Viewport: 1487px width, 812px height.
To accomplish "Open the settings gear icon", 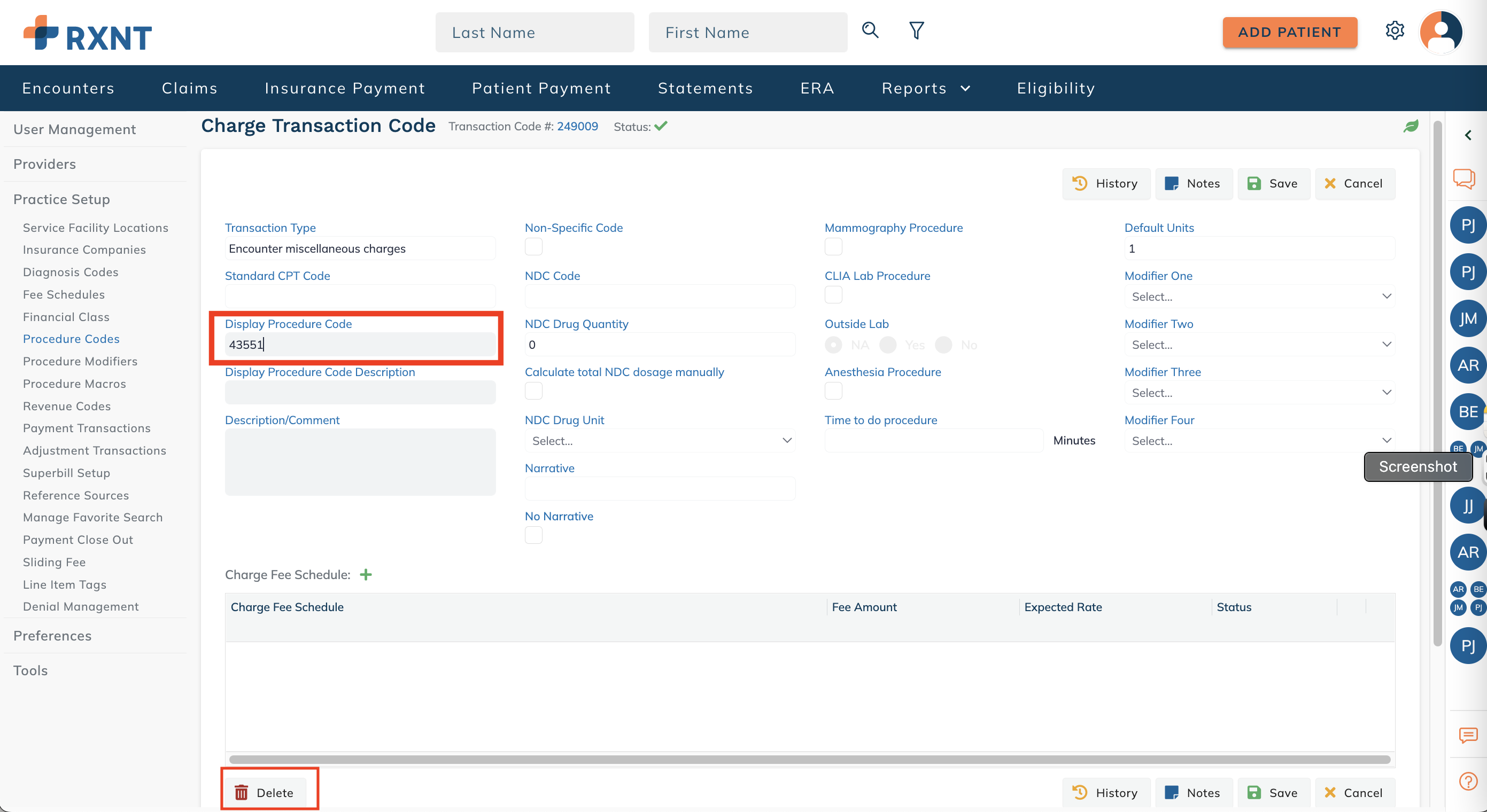I will pyautogui.click(x=1395, y=30).
